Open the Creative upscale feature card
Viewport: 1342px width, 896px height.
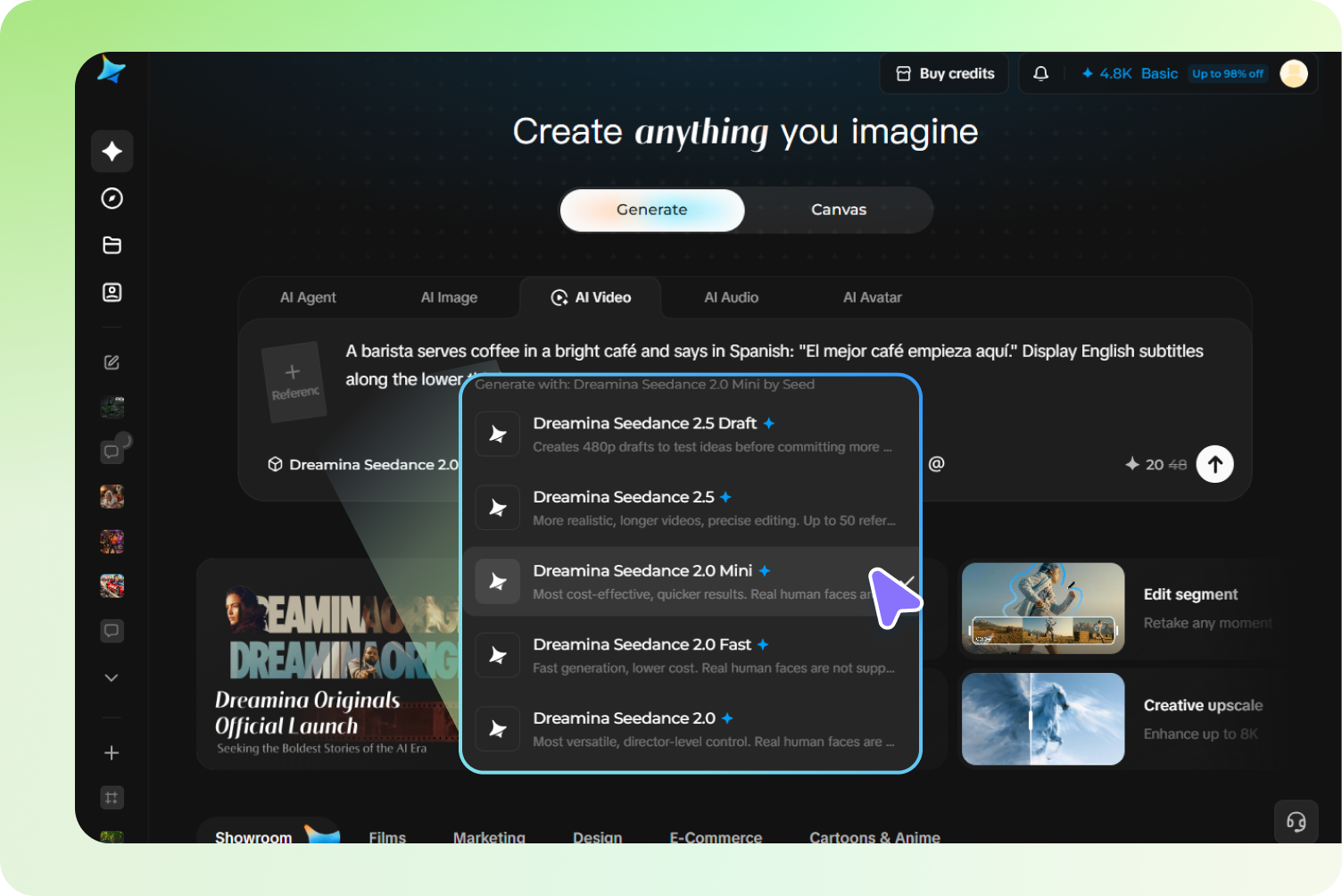(1122, 719)
